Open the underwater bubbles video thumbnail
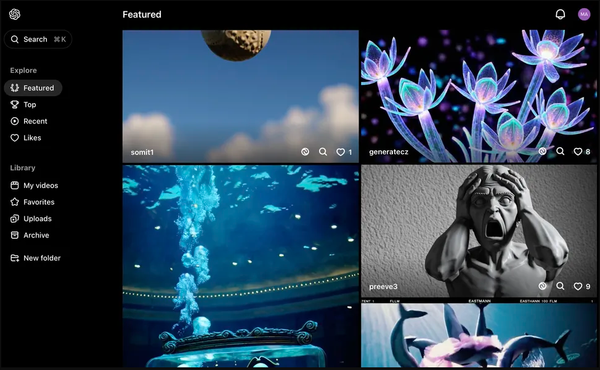600x370 pixels. (x=241, y=266)
